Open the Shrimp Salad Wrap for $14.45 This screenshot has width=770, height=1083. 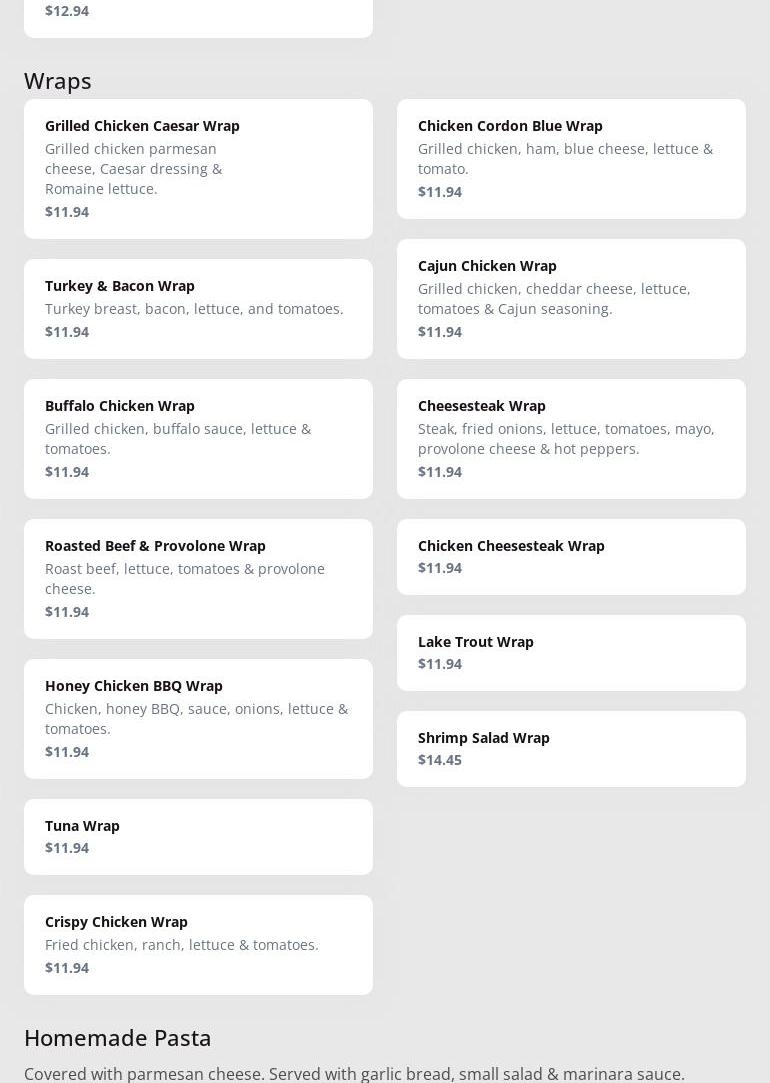571,748
